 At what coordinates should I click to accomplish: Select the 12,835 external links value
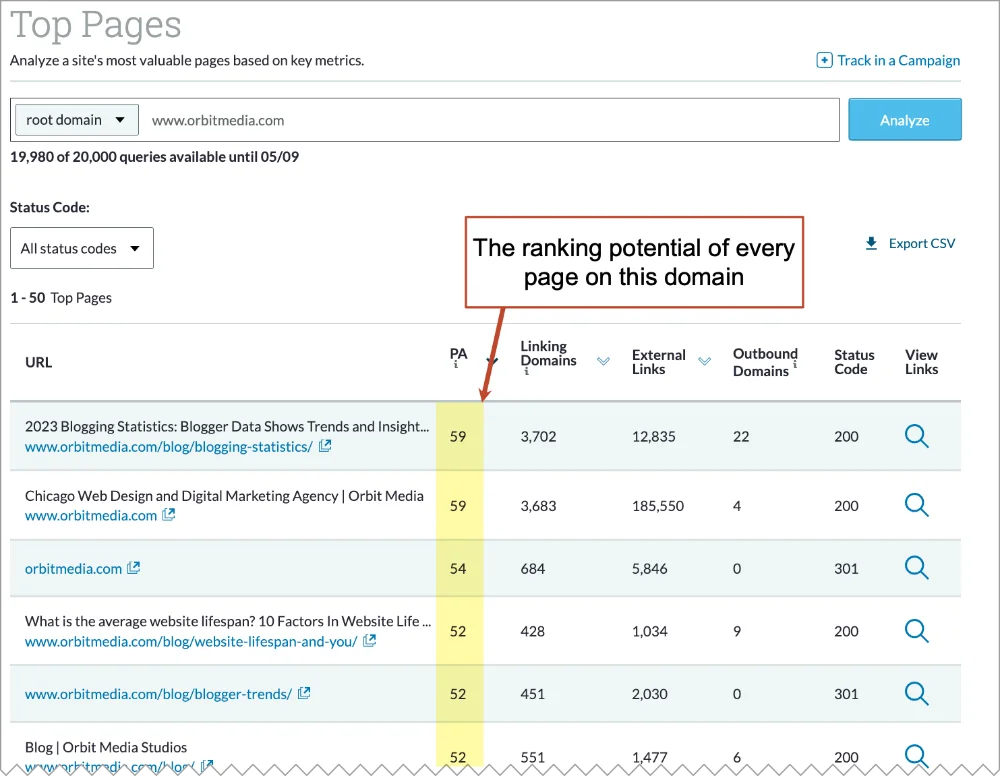653,437
